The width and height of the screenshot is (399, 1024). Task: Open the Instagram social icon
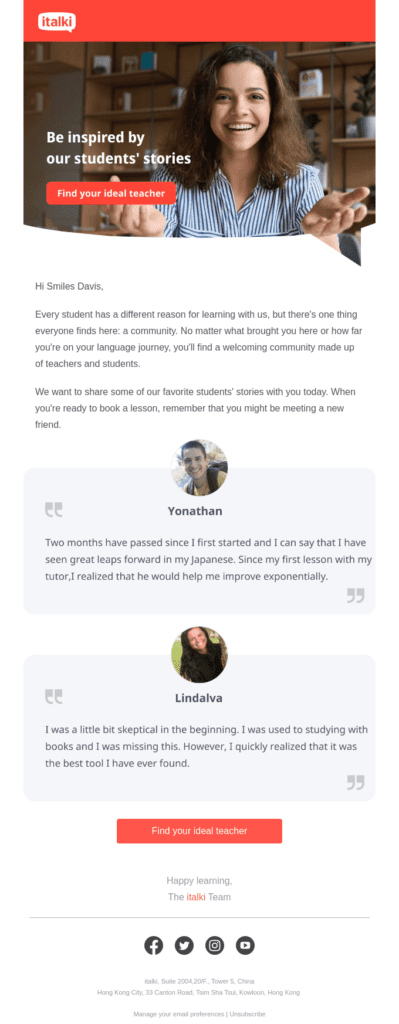point(215,945)
